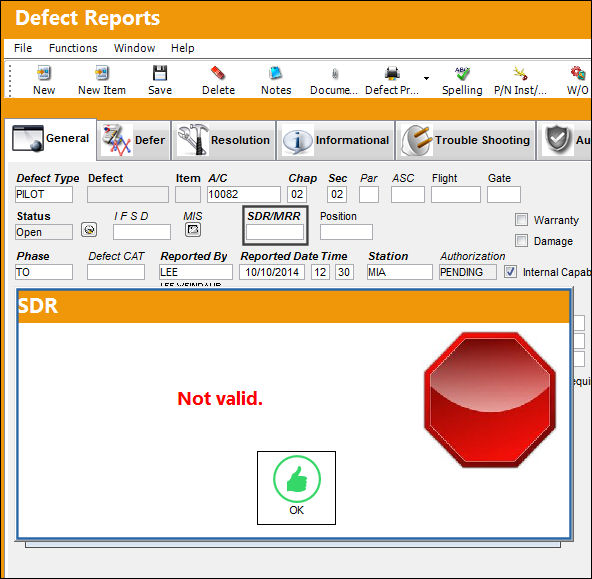Click the empty I F S D field

[x=142, y=232]
